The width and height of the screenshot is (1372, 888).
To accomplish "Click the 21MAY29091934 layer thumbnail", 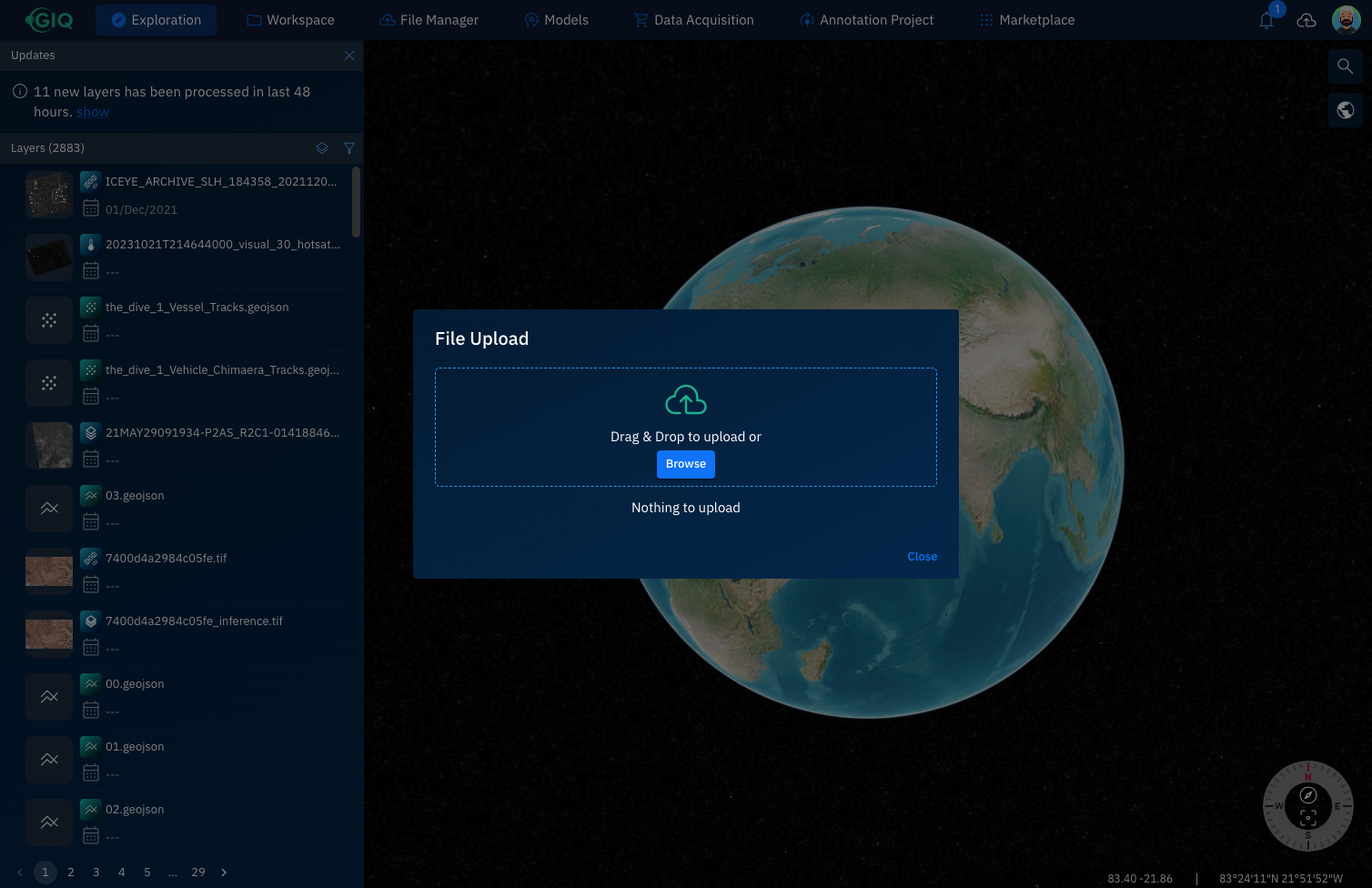I will click(x=49, y=446).
